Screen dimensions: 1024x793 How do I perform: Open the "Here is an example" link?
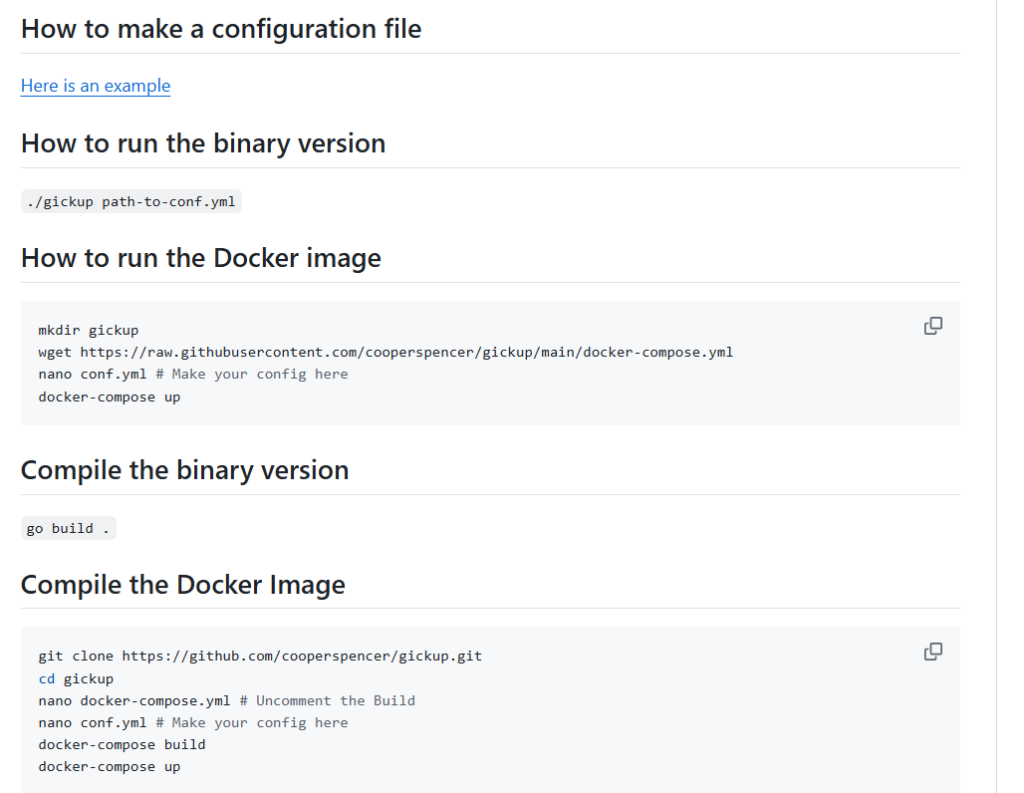95,86
